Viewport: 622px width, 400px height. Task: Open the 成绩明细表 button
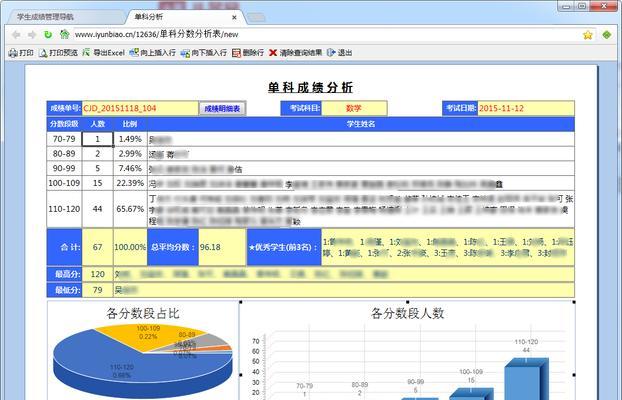[222, 109]
